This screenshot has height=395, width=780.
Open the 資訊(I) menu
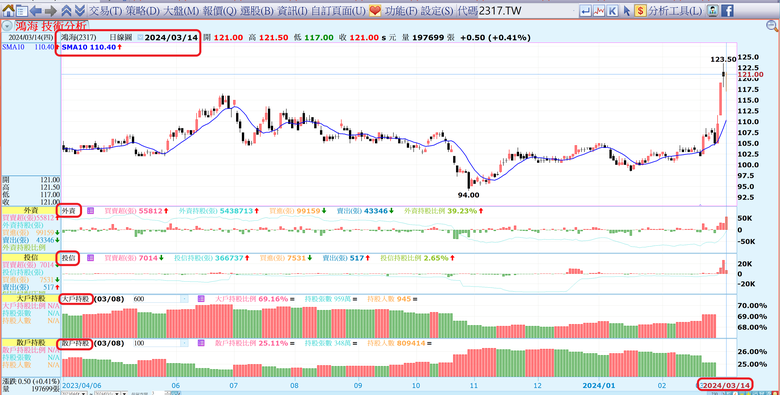click(292, 10)
